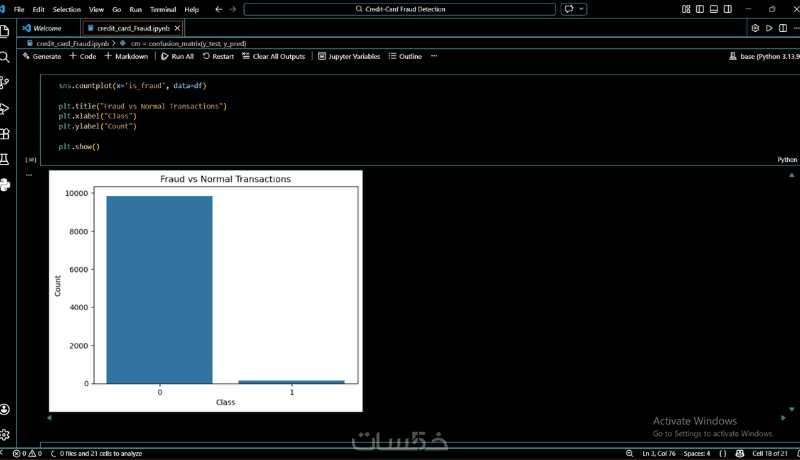The width and height of the screenshot is (800, 460).
Task: Open the Manage gear menu
Action: point(5,435)
